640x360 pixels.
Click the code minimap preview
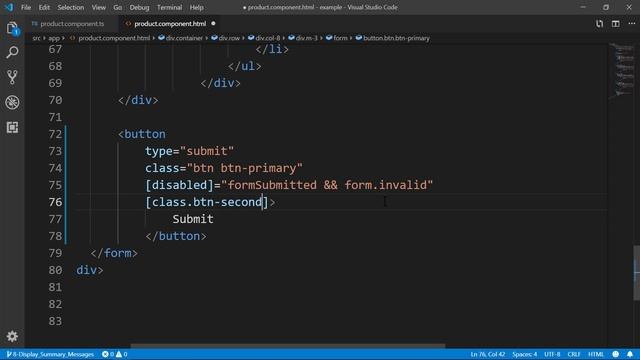tap(621, 70)
